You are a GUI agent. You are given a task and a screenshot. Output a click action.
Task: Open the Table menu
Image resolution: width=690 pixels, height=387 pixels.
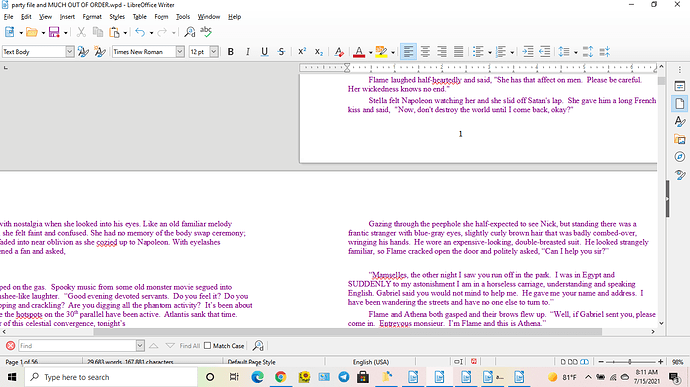click(139, 17)
